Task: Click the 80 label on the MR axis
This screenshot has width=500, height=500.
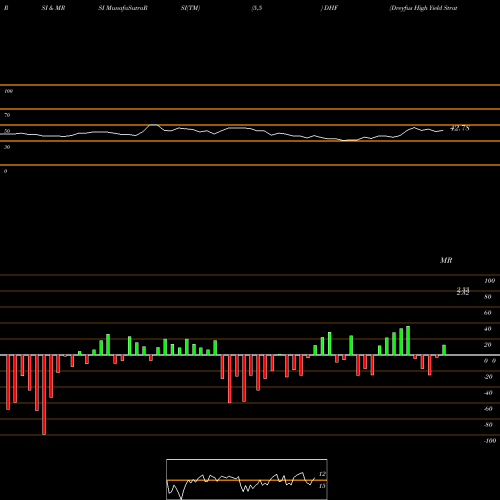Action: 488,297
